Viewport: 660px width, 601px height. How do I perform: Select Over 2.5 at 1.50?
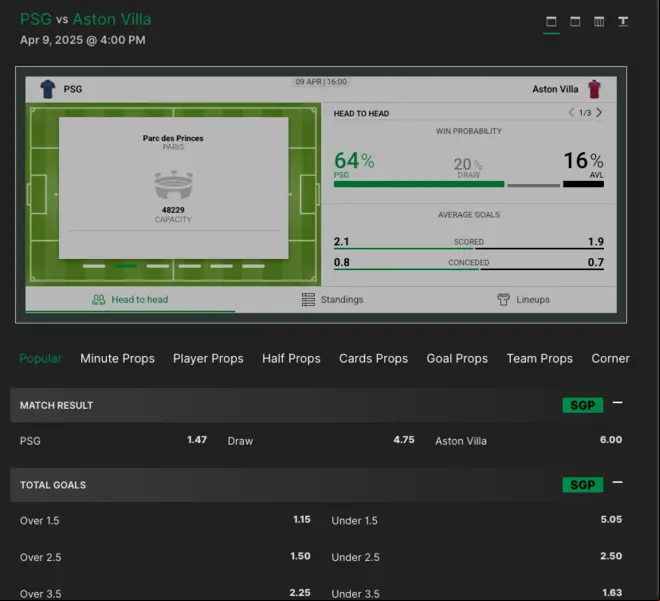tap(165, 557)
